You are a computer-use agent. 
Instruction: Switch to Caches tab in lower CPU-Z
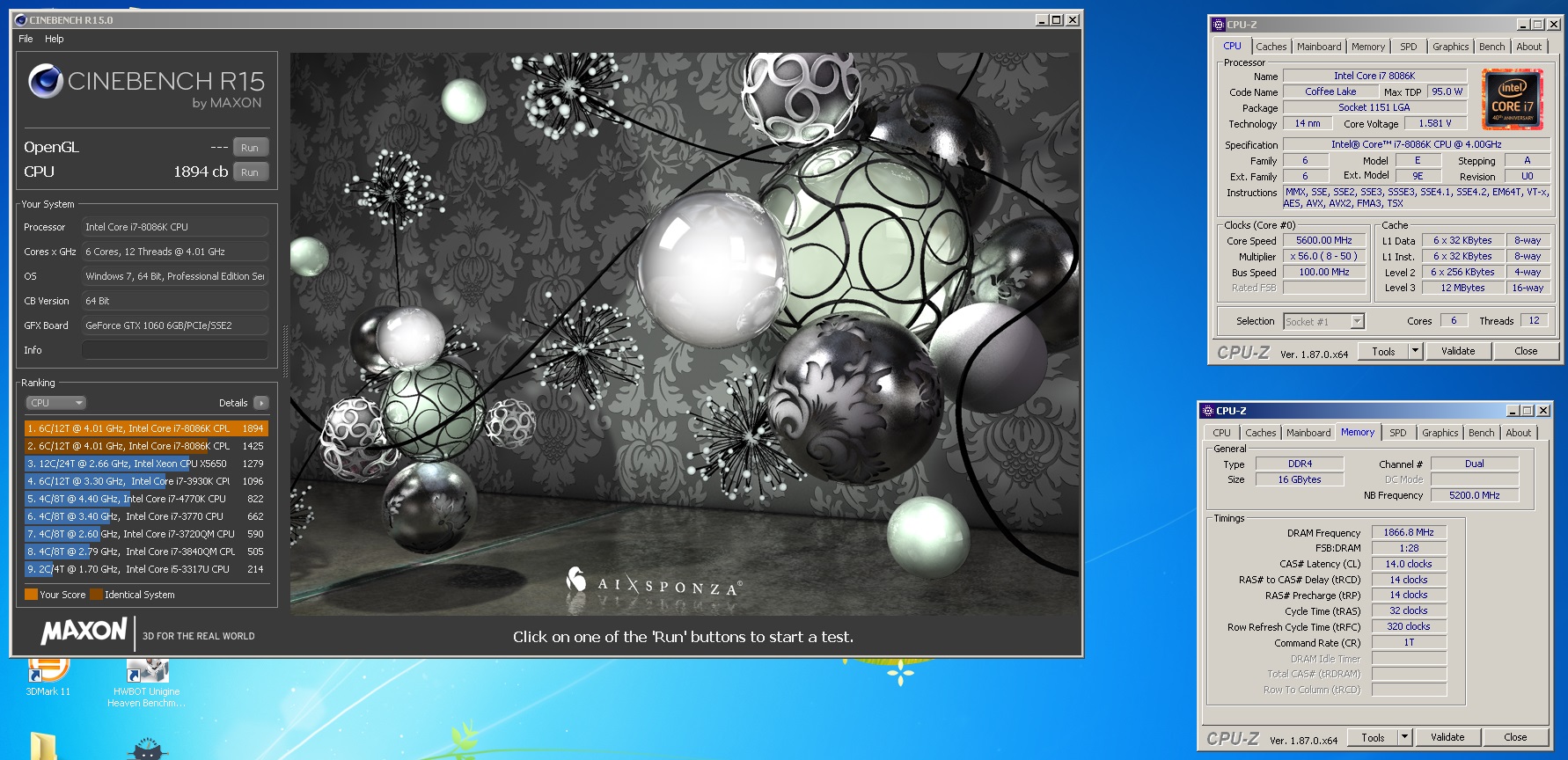pyautogui.click(x=1260, y=433)
